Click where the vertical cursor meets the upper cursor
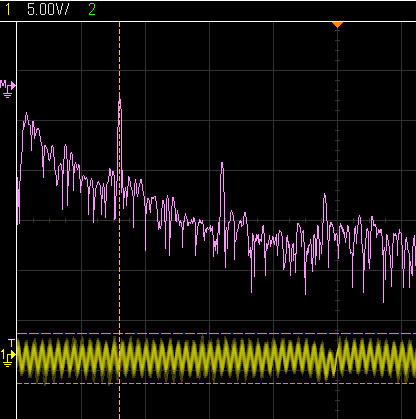This screenshot has height=419, width=416. (x=119, y=333)
